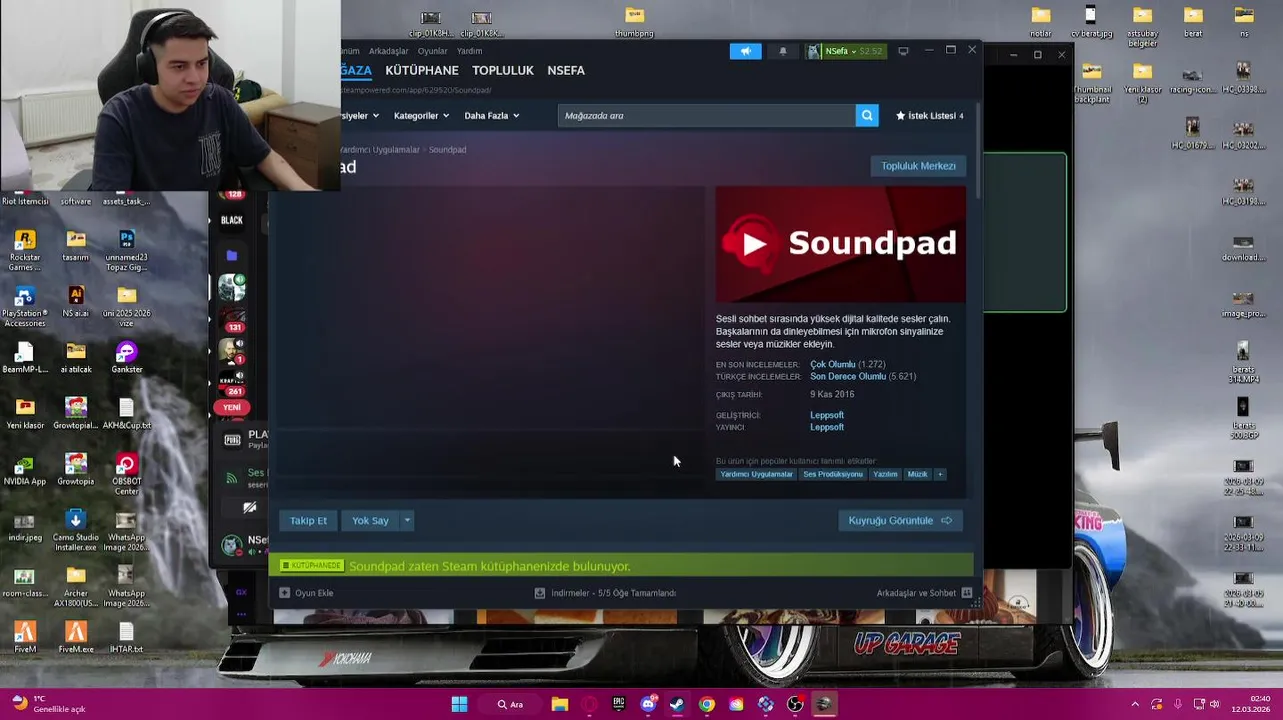Open Discord from the taskbar
Viewport: 1283px width, 720px height.
coord(648,704)
